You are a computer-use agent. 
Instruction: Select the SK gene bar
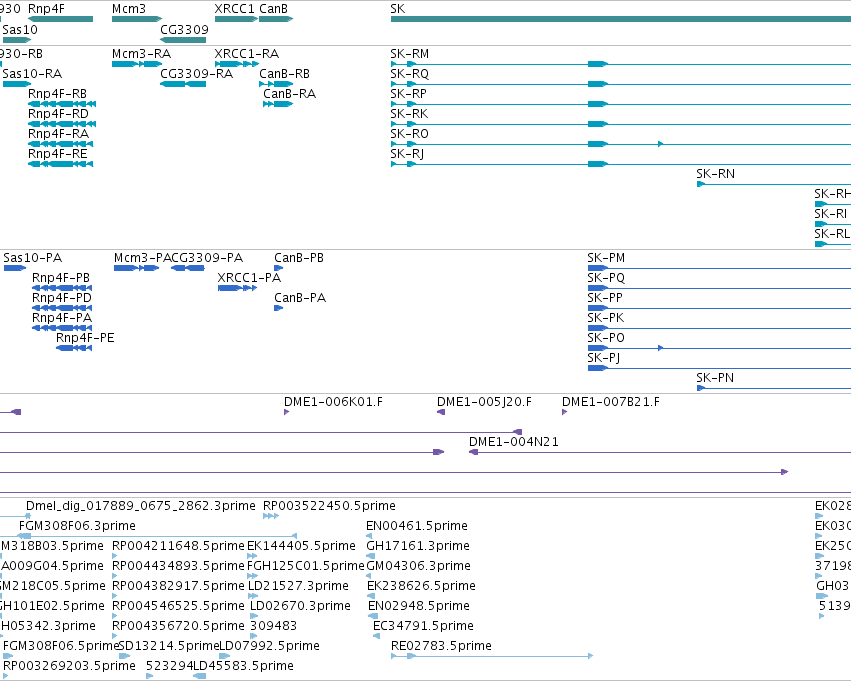(620, 19)
